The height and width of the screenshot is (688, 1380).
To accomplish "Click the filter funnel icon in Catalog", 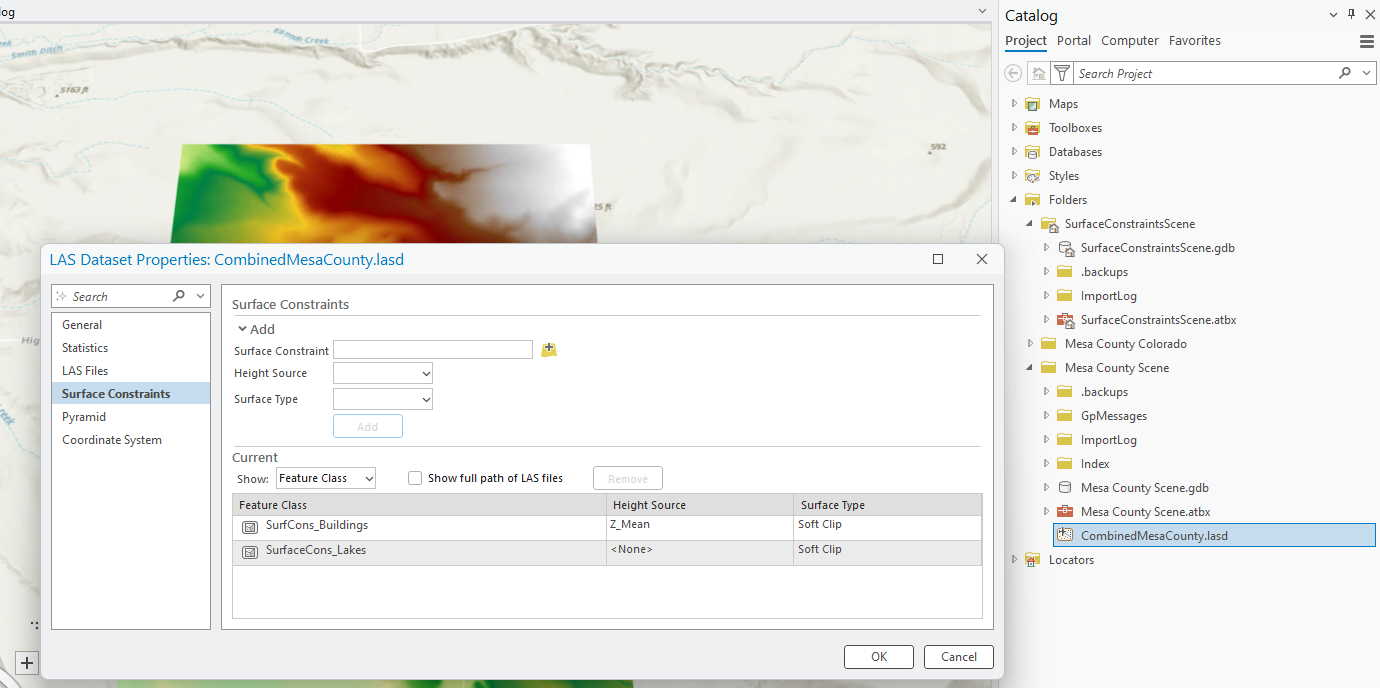I will (x=1062, y=73).
